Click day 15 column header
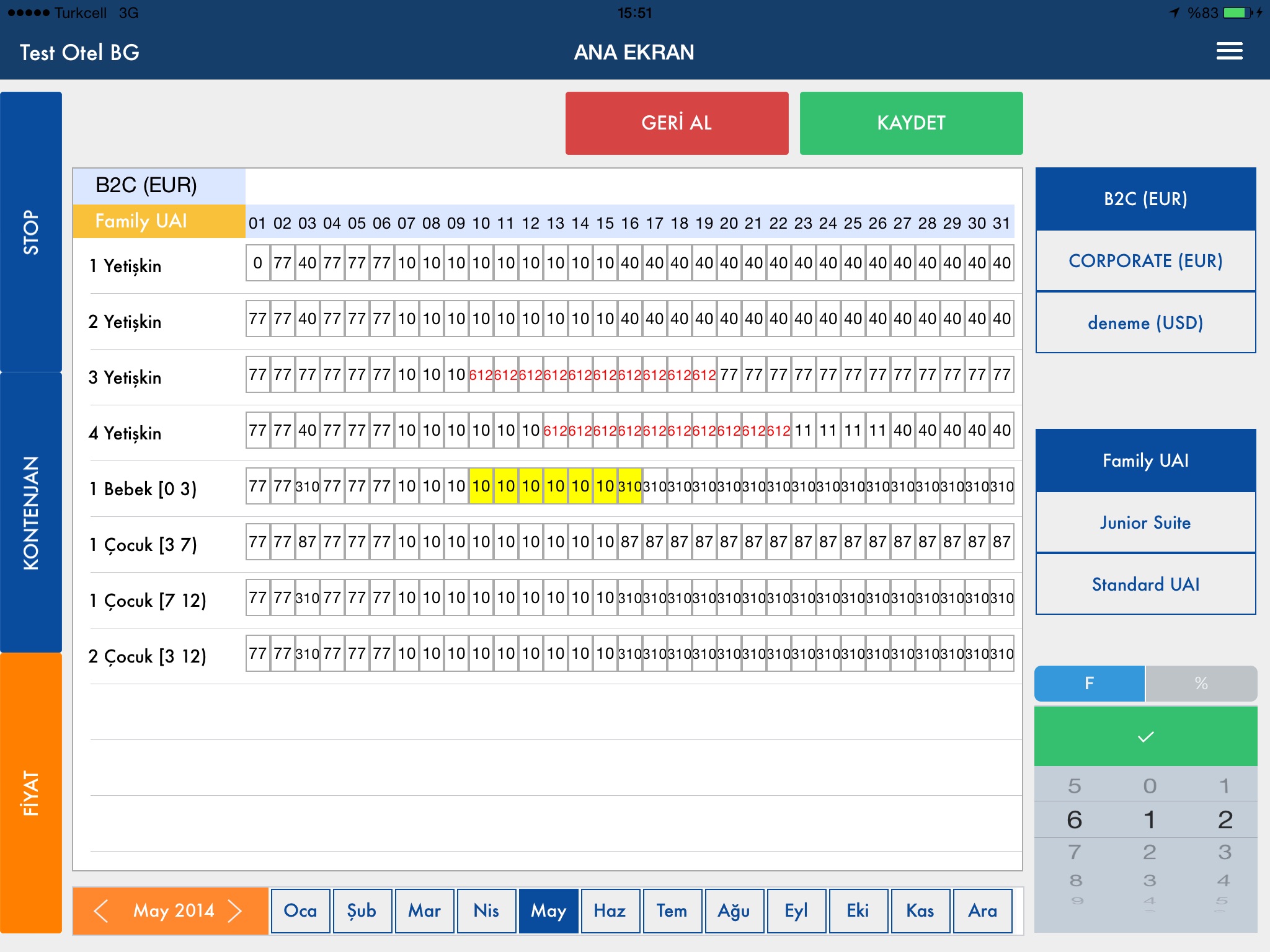 point(605,223)
